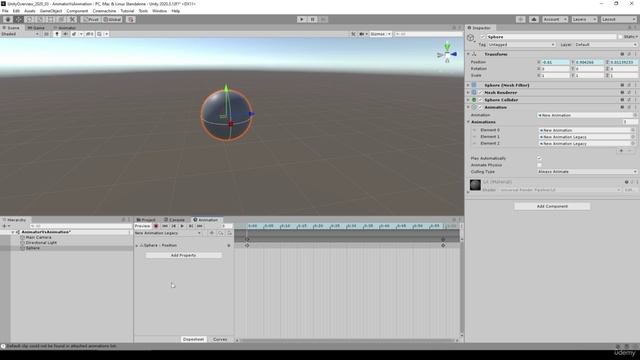Screen dimensions: 640x360
Task: Select the Hand tool in toolbar
Action: tap(8, 19)
